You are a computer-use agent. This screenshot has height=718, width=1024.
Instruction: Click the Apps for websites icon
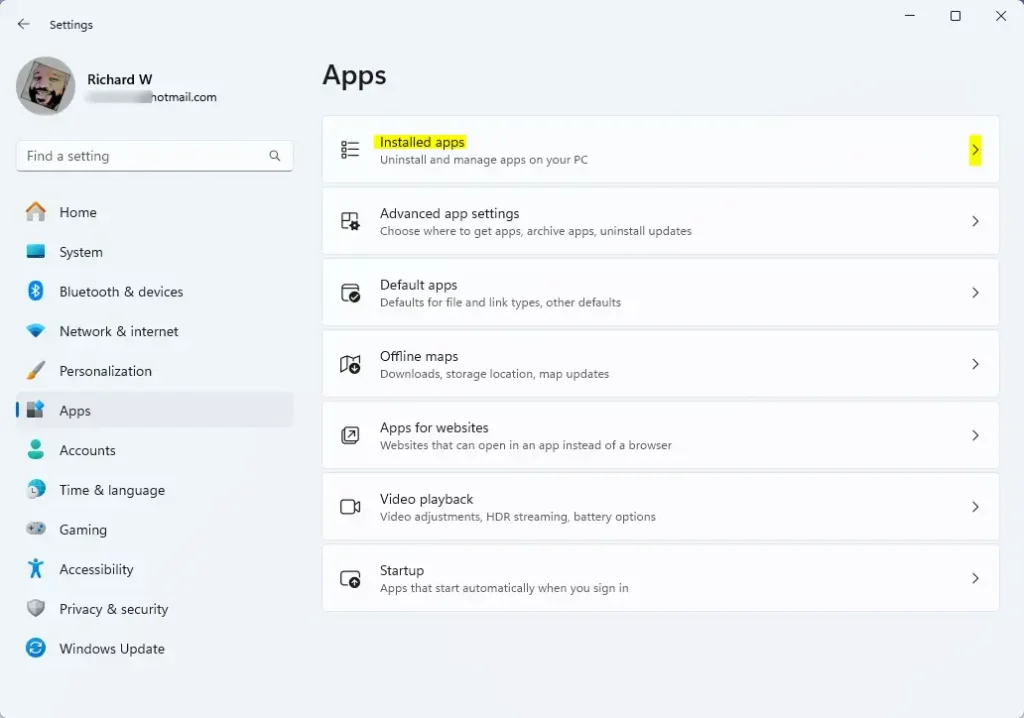(350, 435)
